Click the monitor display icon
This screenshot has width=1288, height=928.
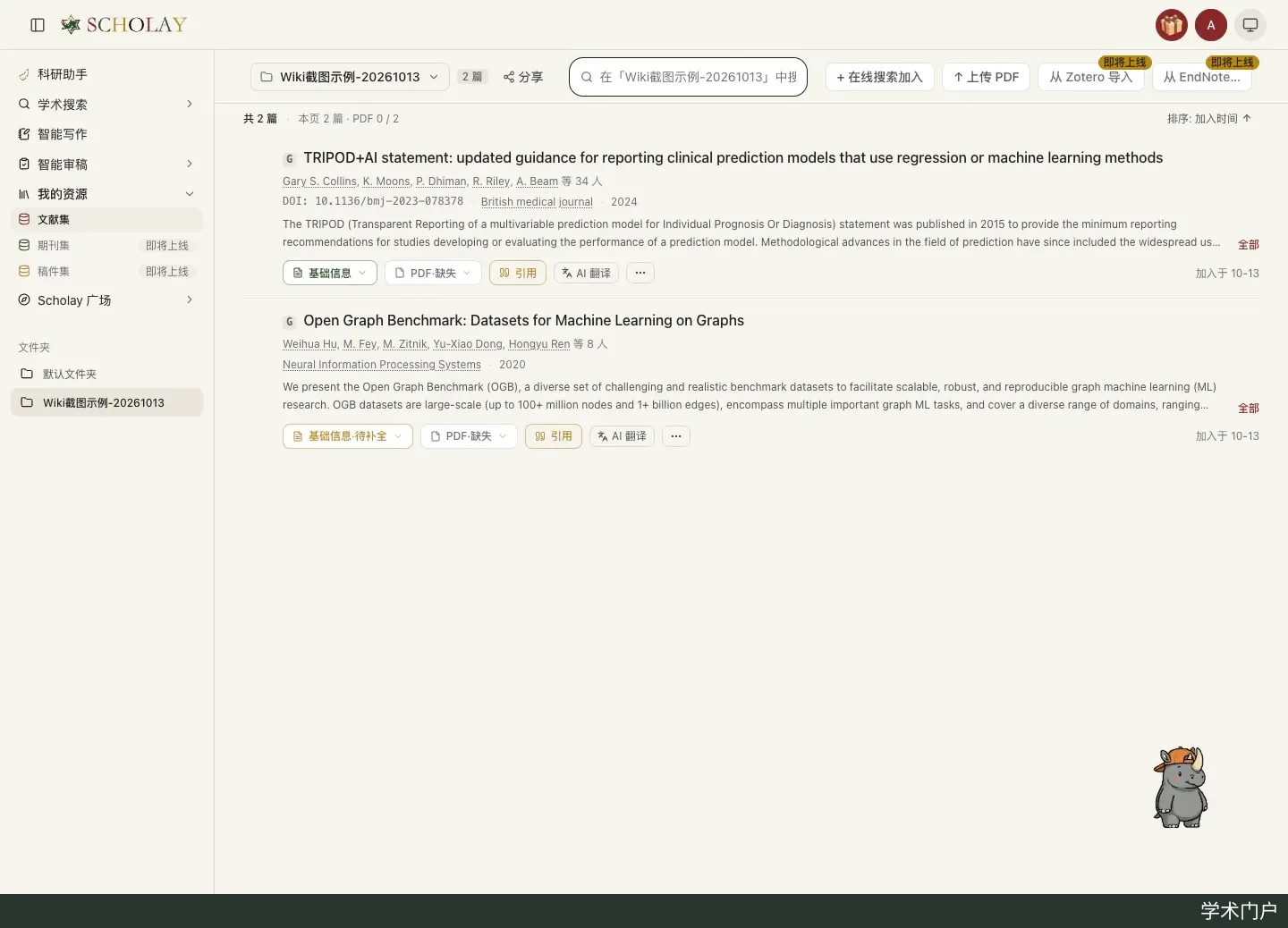[x=1250, y=25]
